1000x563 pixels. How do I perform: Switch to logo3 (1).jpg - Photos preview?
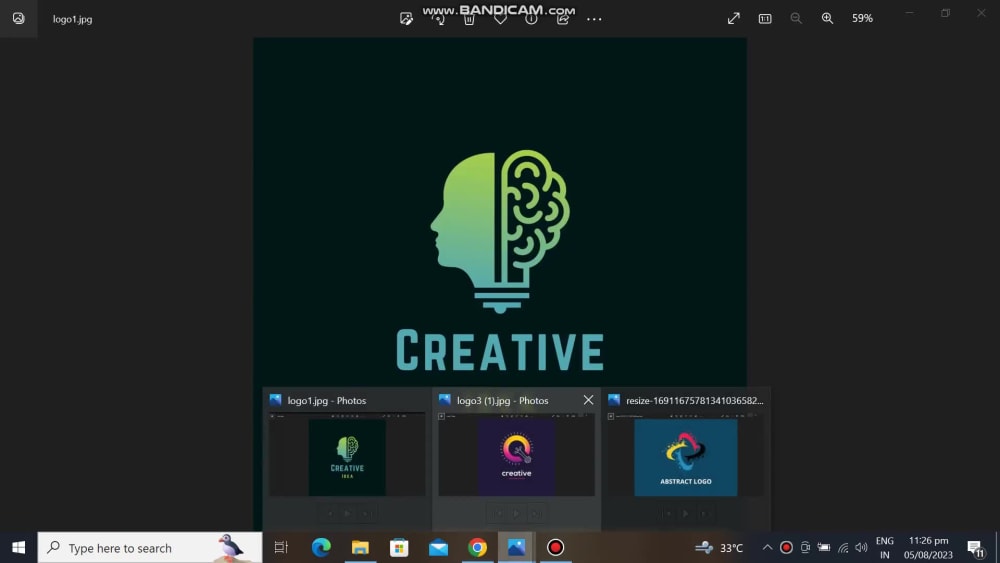point(516,455)
